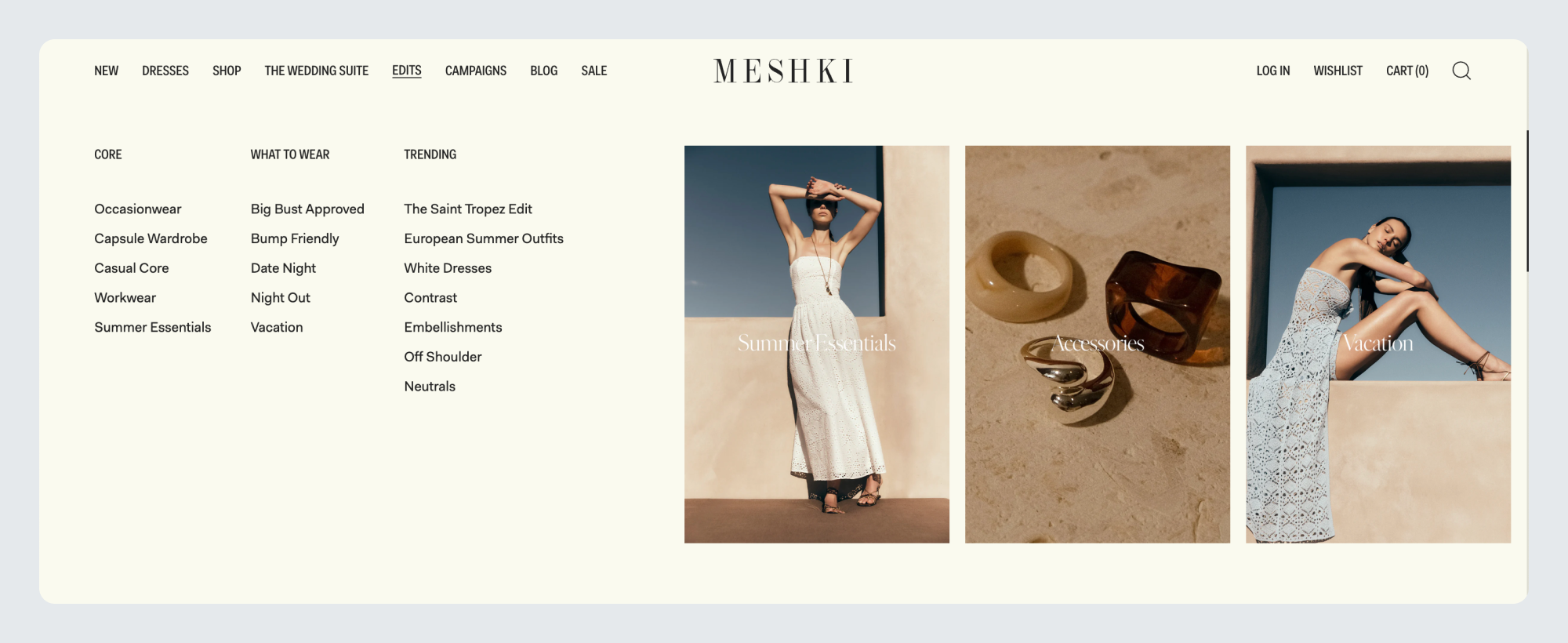Open the search magnifier icon
This screenshot has height=643, width=1568.
point(1461,71)
